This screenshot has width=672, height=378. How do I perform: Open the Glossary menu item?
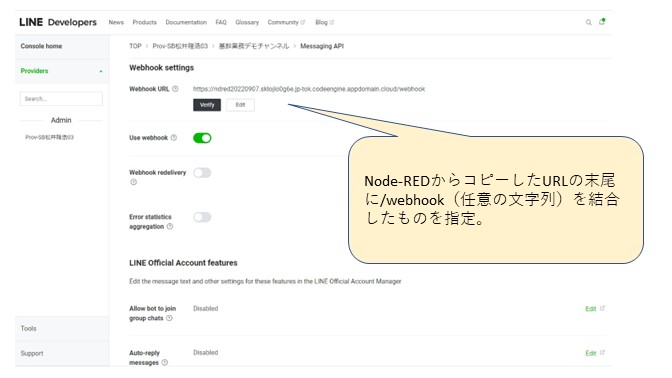pos(247,22)
